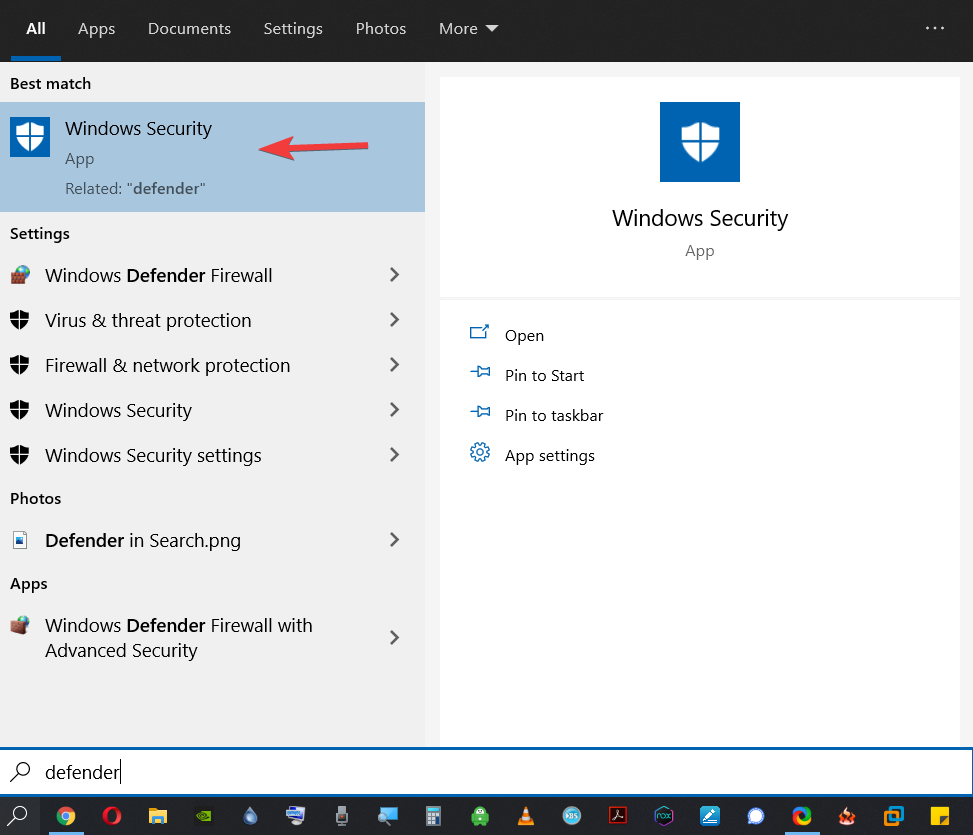Open the water drop app in taskbar
The image size is (973, 835).
tap(250, 816)
